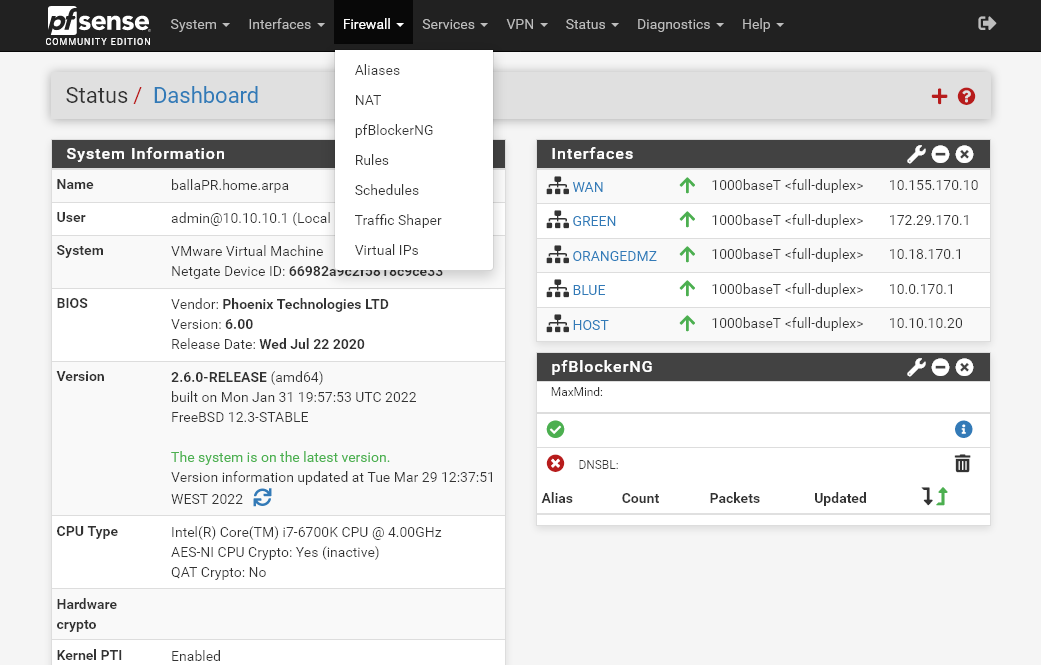Select Aliases from the Firewall menu

376,70
